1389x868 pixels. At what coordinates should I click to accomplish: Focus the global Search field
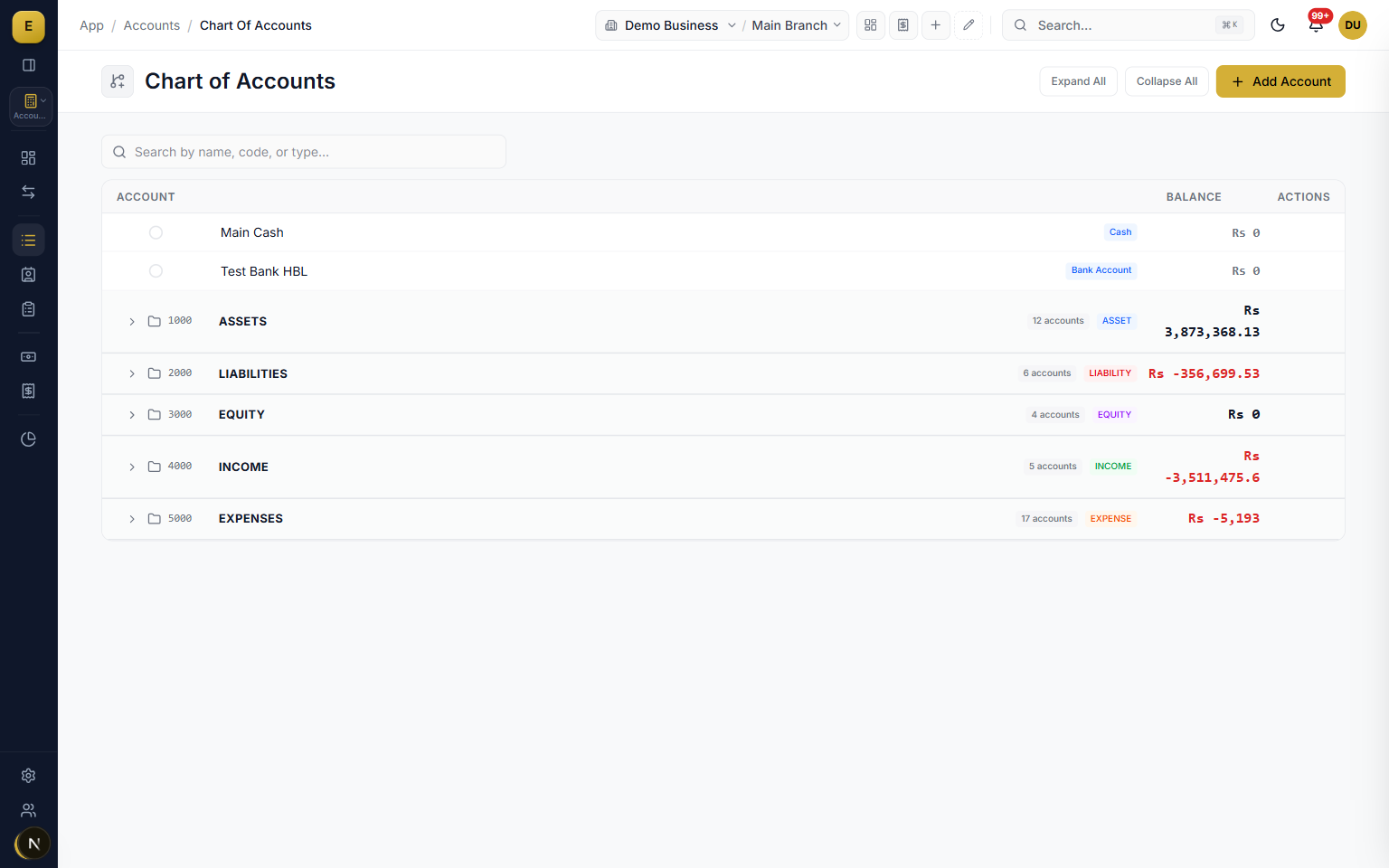(1129, 25)
